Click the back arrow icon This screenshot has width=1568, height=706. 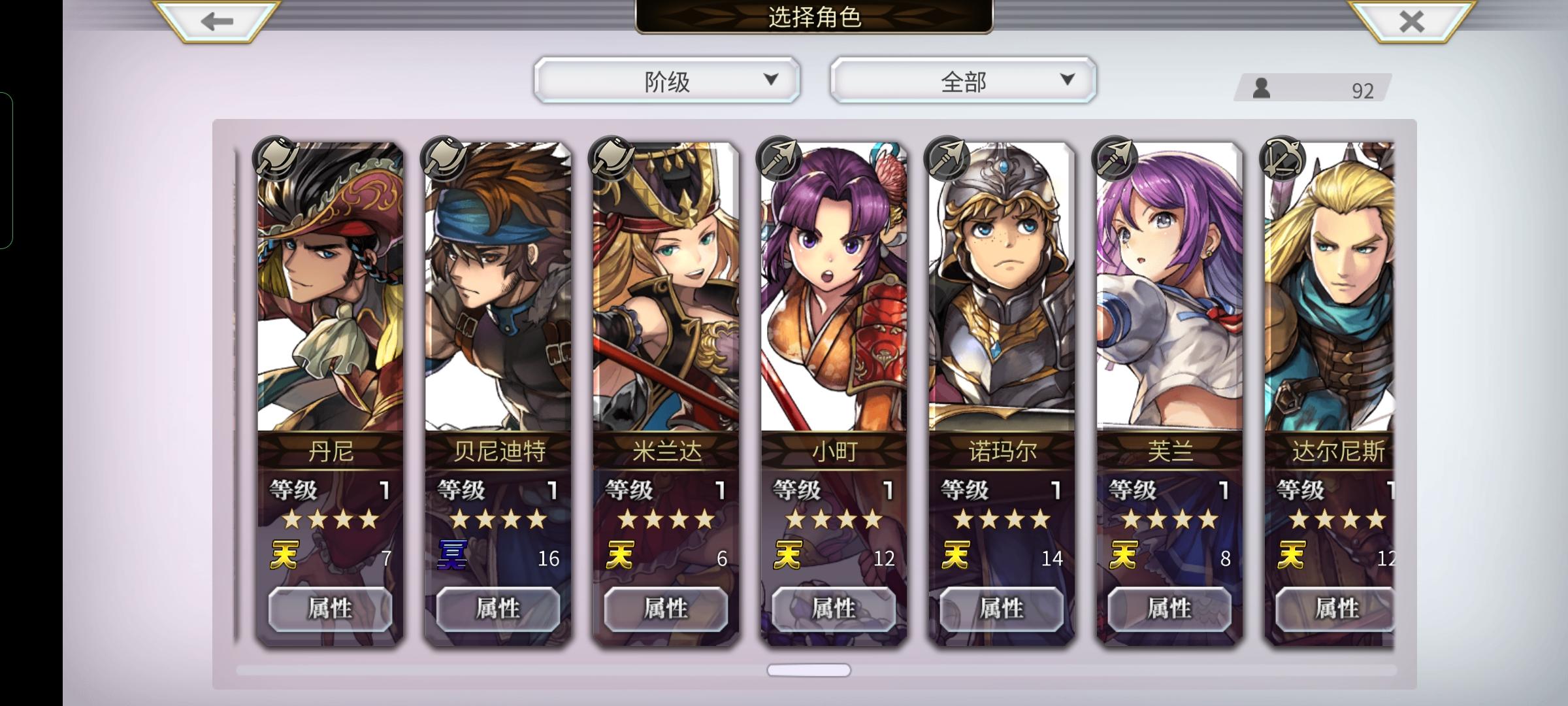click(x=217, y=21)
